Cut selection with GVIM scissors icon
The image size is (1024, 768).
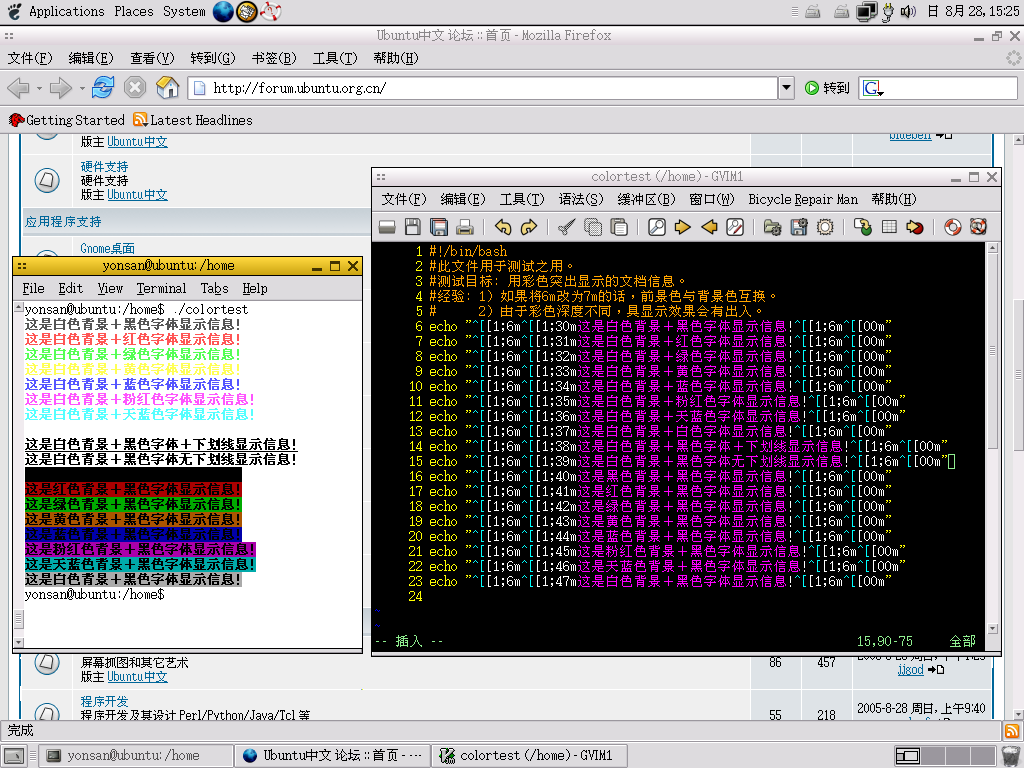566,227
